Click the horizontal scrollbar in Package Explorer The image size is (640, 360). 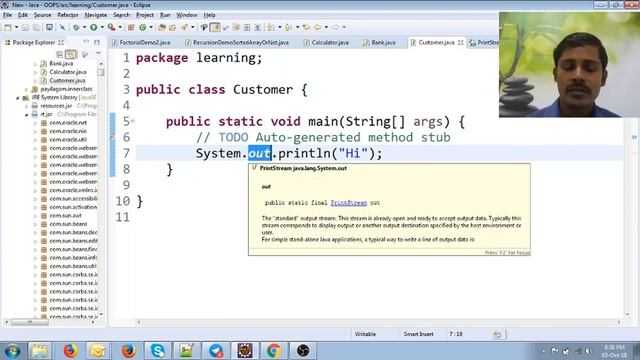(x=30, y=322)
